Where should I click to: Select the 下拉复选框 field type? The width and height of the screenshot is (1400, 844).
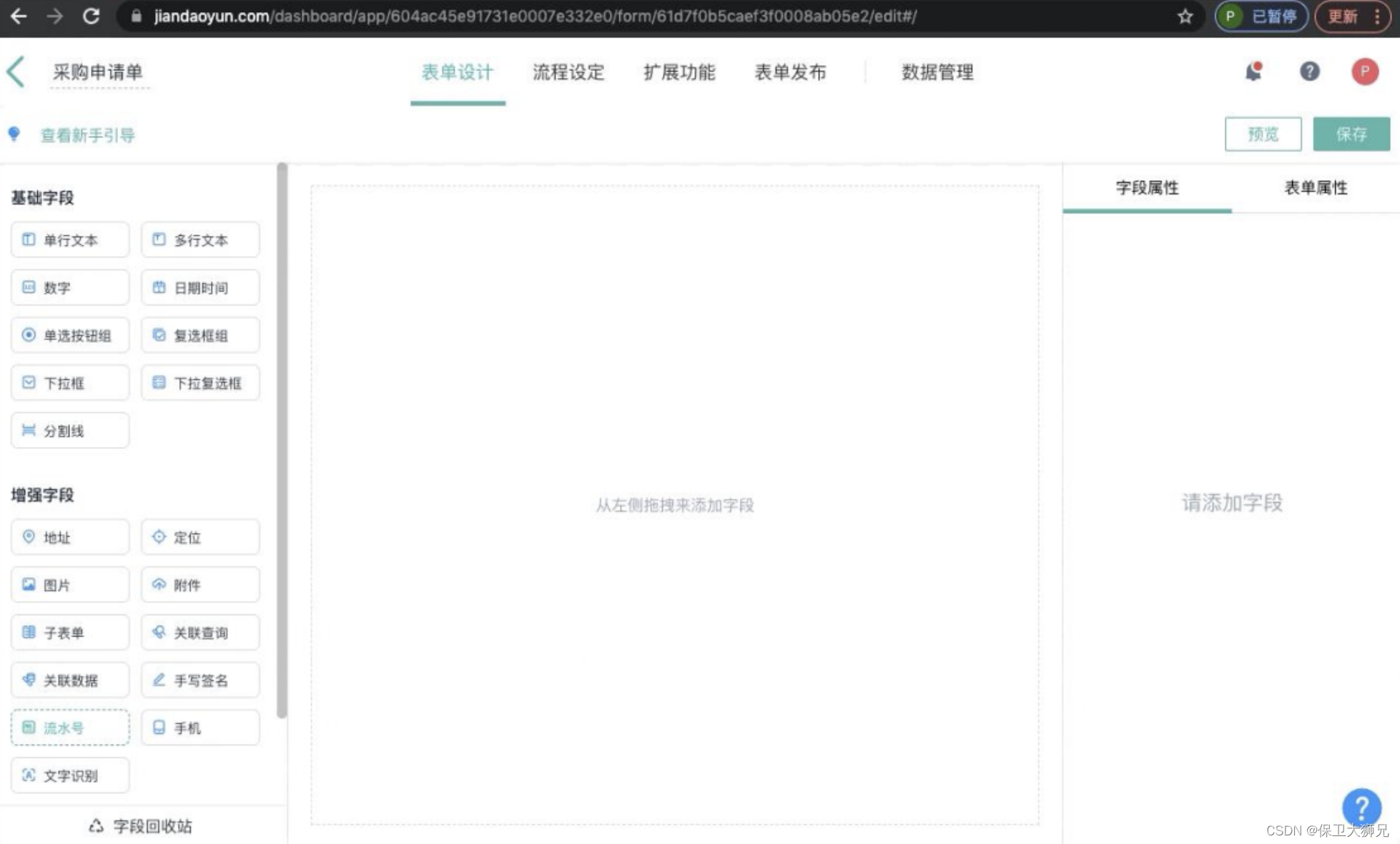(x=200, y=383)
